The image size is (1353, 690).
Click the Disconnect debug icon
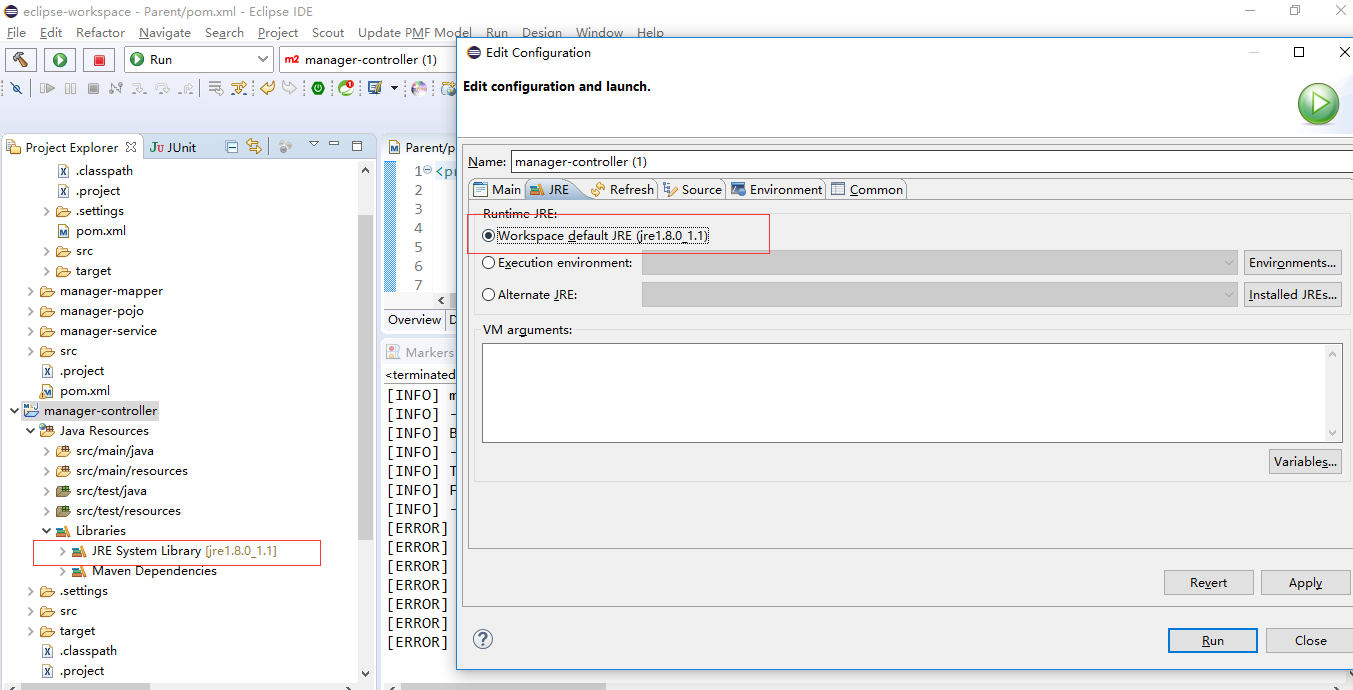coord(116,88)
